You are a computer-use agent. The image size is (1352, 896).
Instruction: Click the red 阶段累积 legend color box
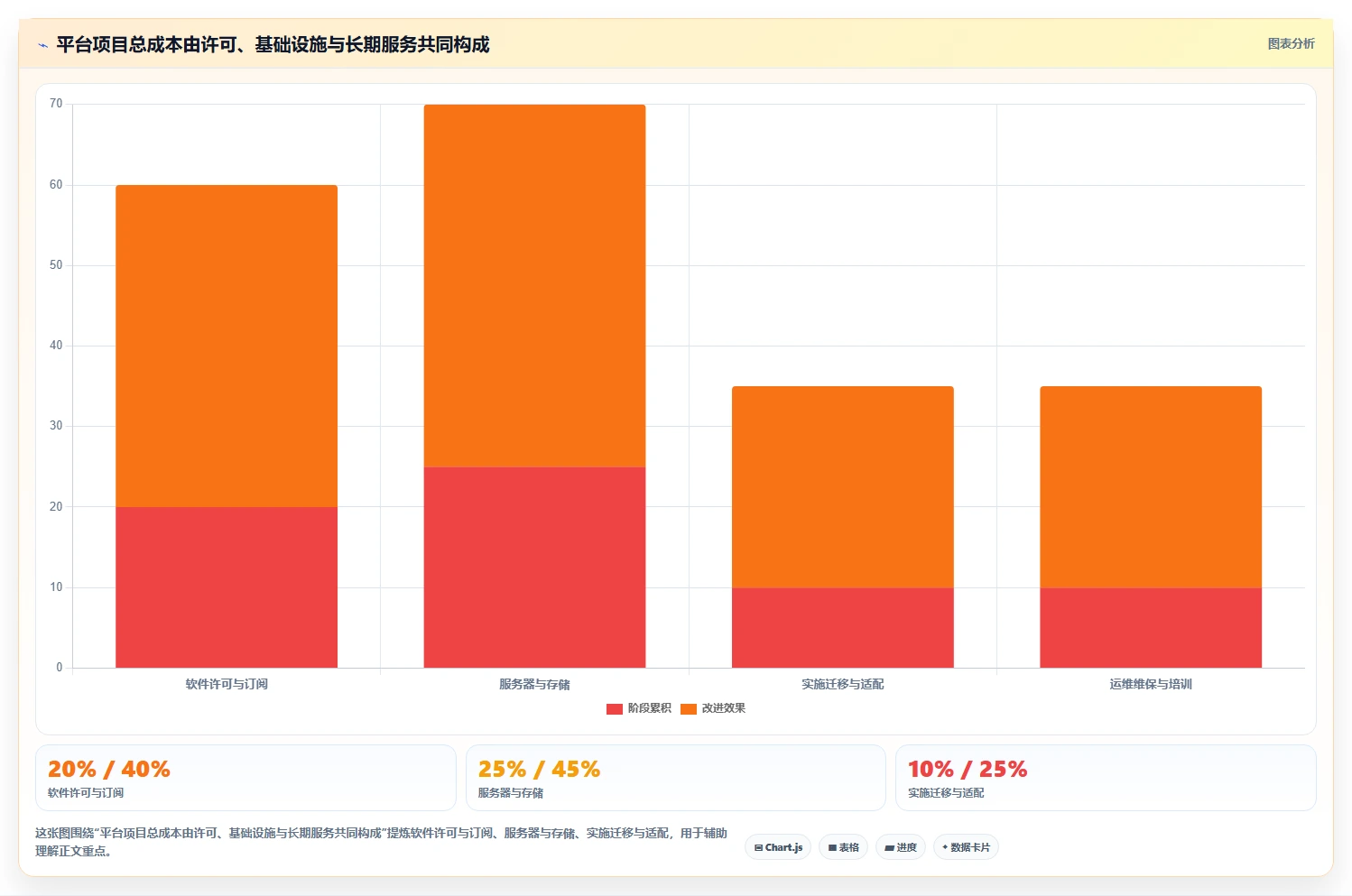click(615, 708)
